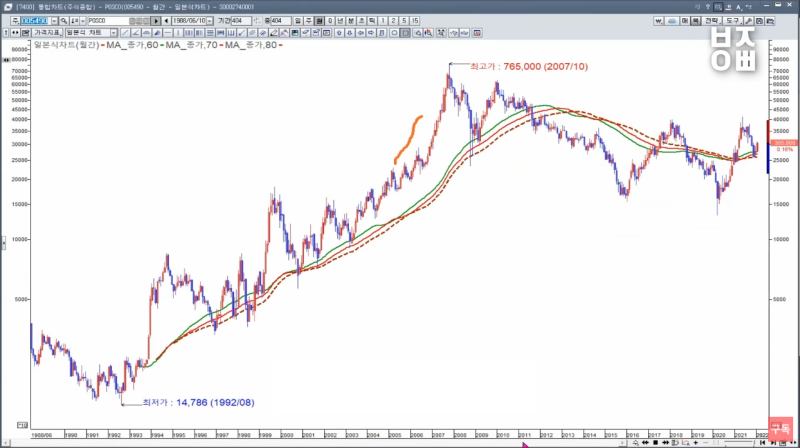This screenshot has height=448, width=800.
Task: Select the 일 (daily) period toggle
Action: point(297,21)
